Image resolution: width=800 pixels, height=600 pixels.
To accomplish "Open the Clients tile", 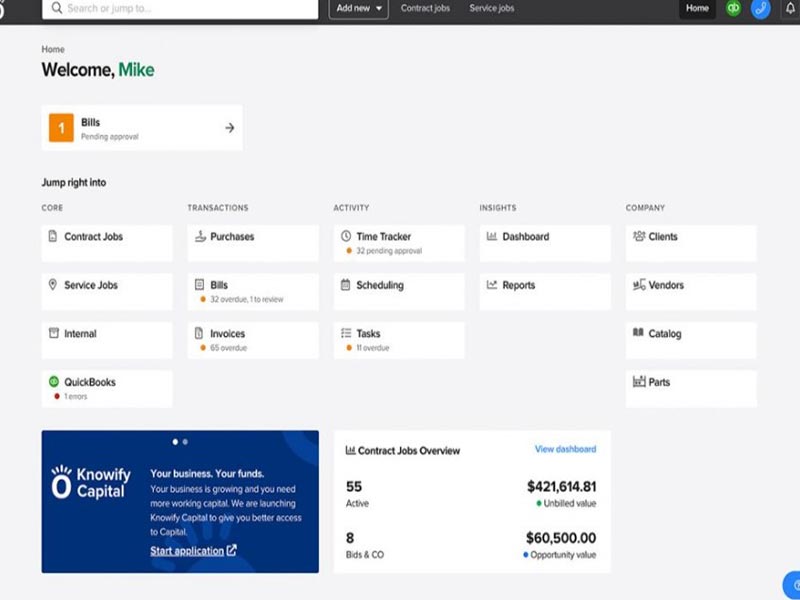I will pyautogui.click(x=691, y=243).
